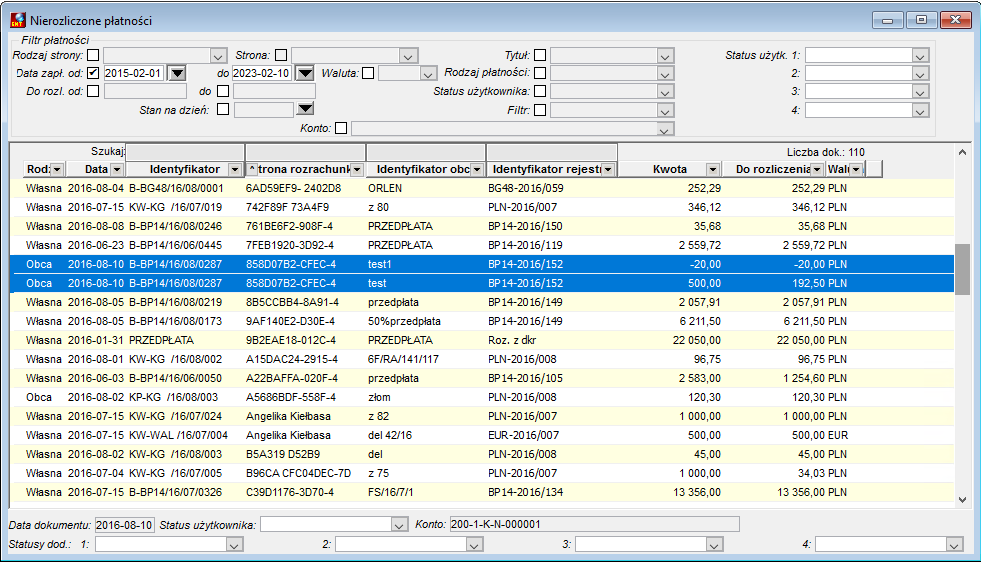Viewport: 981px width, 562px height.
Task: Open calendar picker for 2023-02-10 end date
Action: [x=305, y=73]
